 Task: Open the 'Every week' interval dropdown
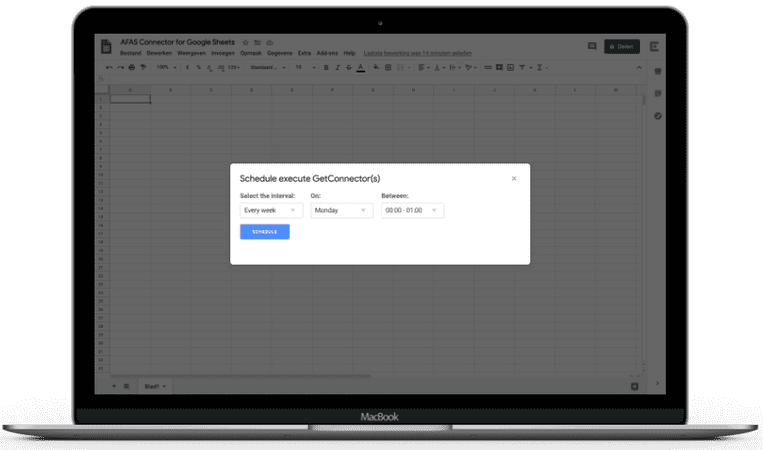(271, 210)
